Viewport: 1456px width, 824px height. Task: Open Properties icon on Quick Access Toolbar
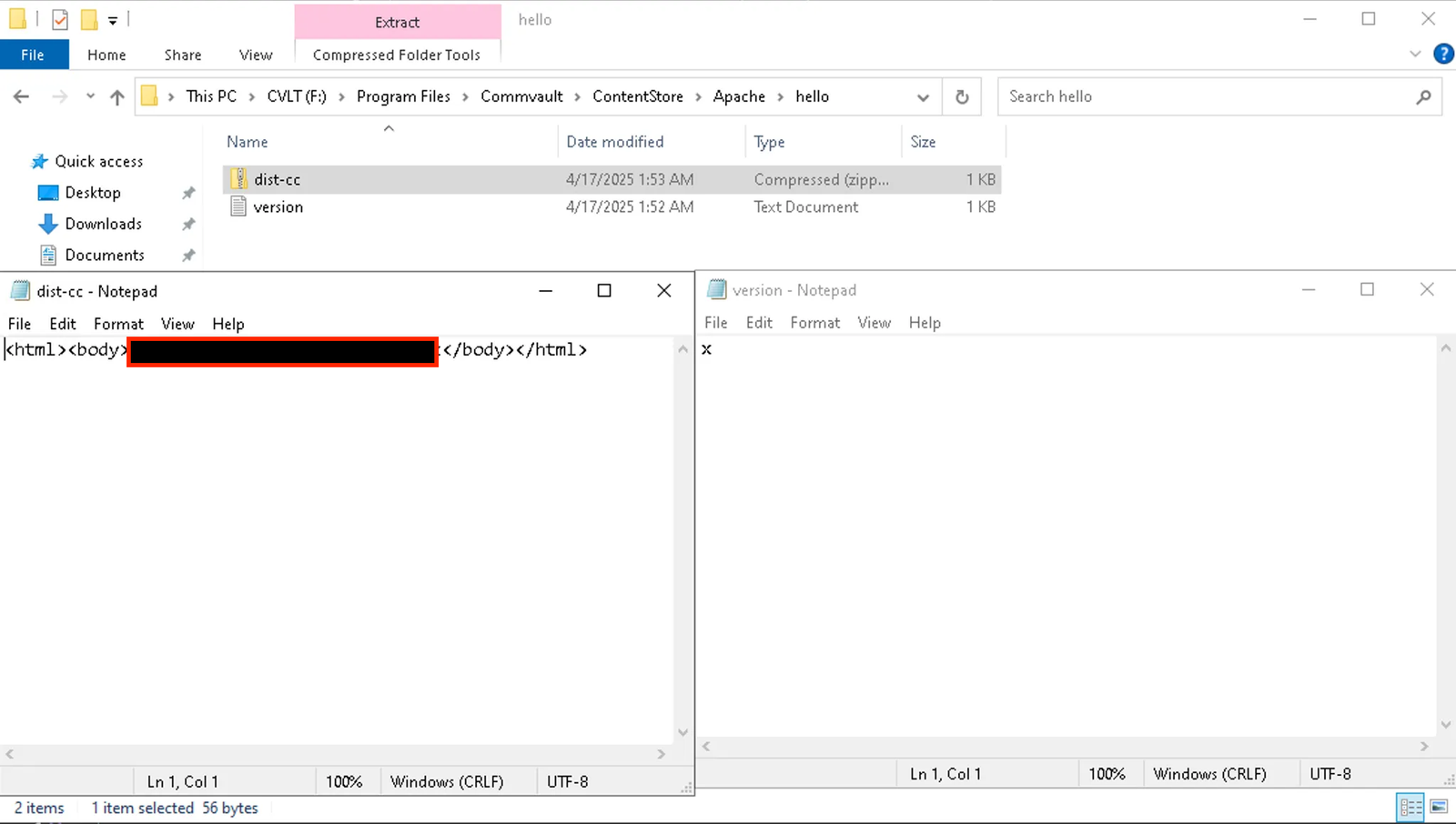pyautogui.click(x=59, y=18)
